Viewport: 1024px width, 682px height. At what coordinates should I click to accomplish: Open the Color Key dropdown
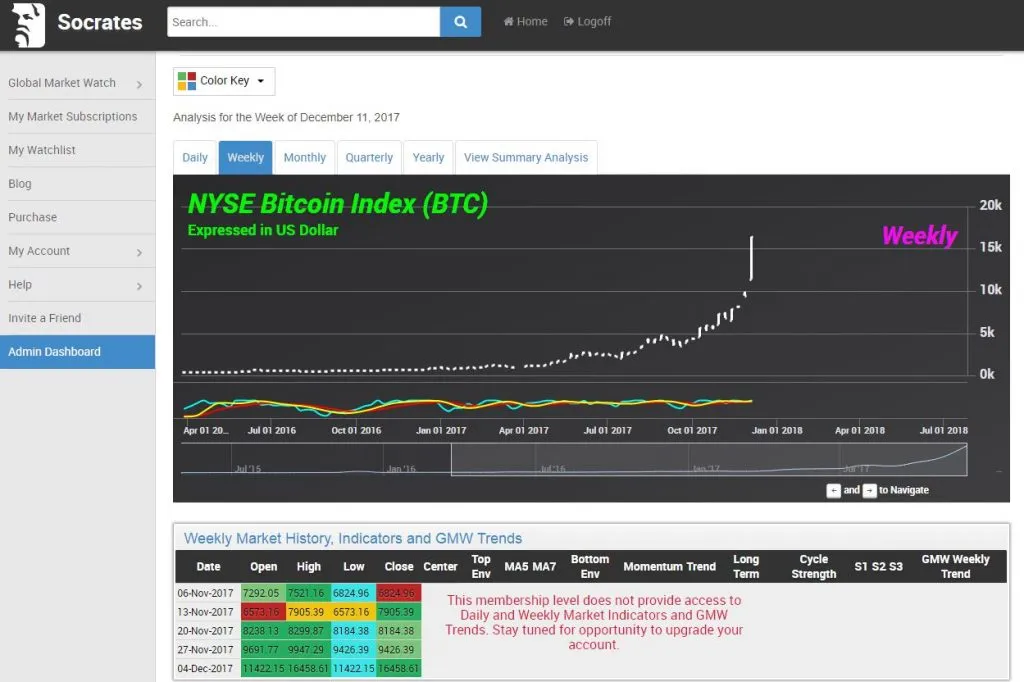click(224, 81)
